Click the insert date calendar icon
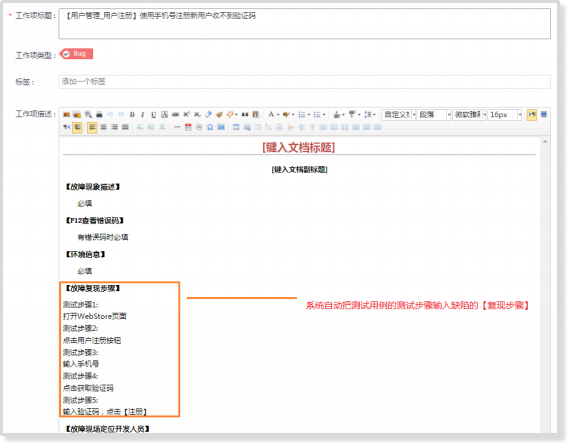Viewport: 569px width, 445px height. pyautogui.click(x=188, y=127)
